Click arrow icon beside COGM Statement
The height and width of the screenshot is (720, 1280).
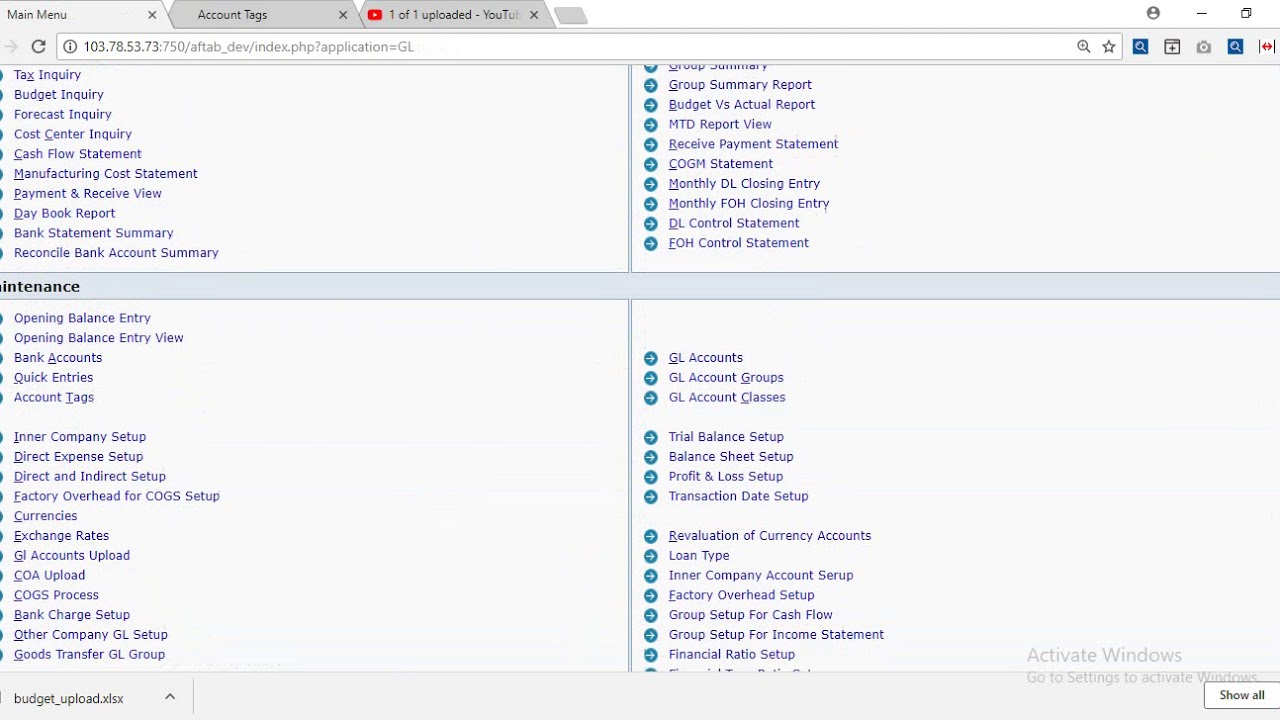coord(651,164)
